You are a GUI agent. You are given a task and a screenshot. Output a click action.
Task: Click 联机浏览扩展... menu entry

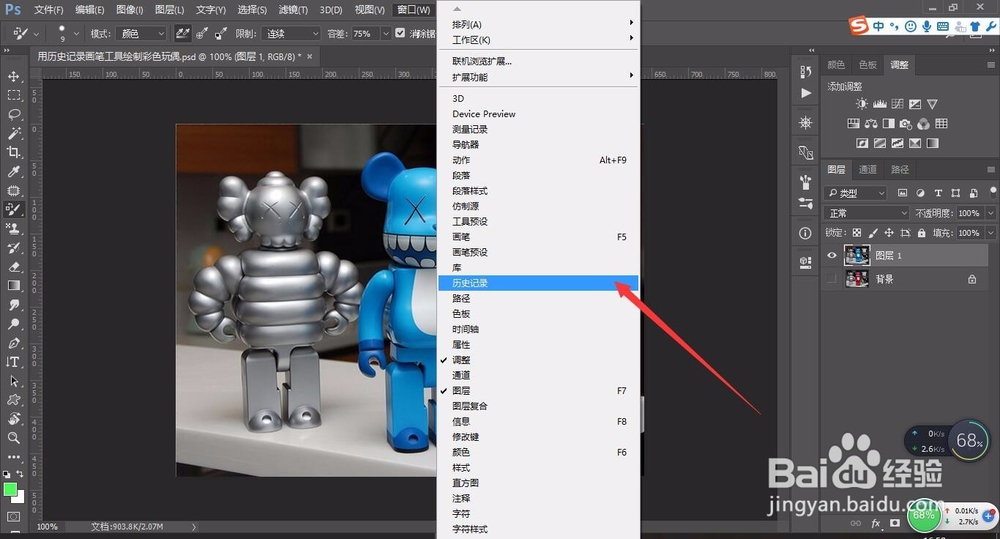[482, 61]
